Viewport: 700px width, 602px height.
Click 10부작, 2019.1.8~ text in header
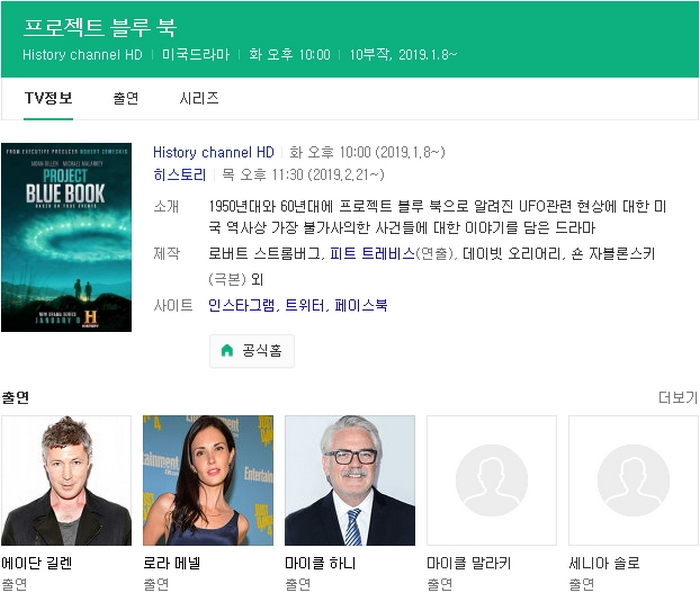pos(403,55)
